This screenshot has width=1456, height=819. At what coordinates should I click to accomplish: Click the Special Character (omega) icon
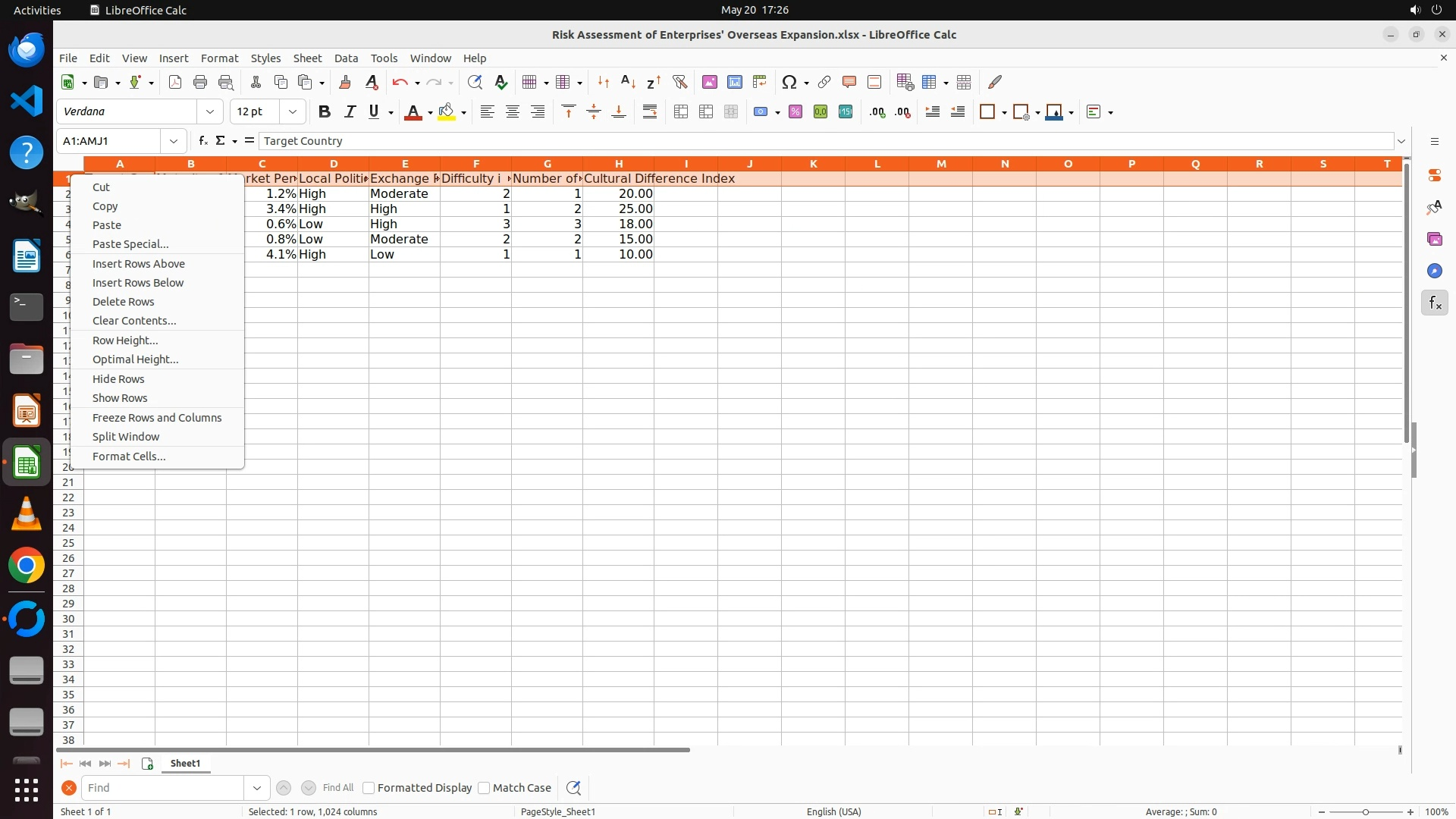[x=789, y=82]
